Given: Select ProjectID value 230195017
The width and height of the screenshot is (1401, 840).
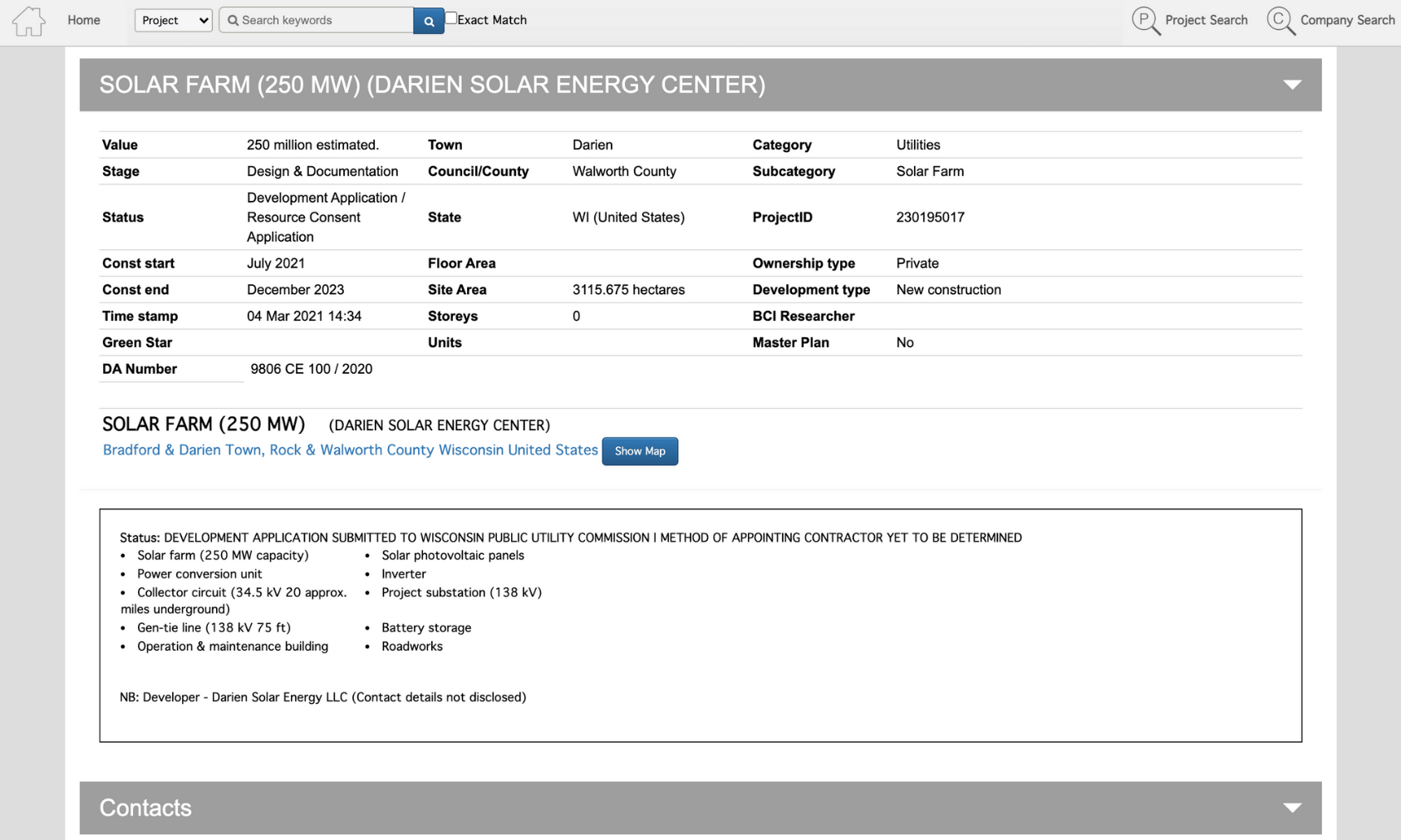Looking at the screenshot, I should (x=930, y=217).
